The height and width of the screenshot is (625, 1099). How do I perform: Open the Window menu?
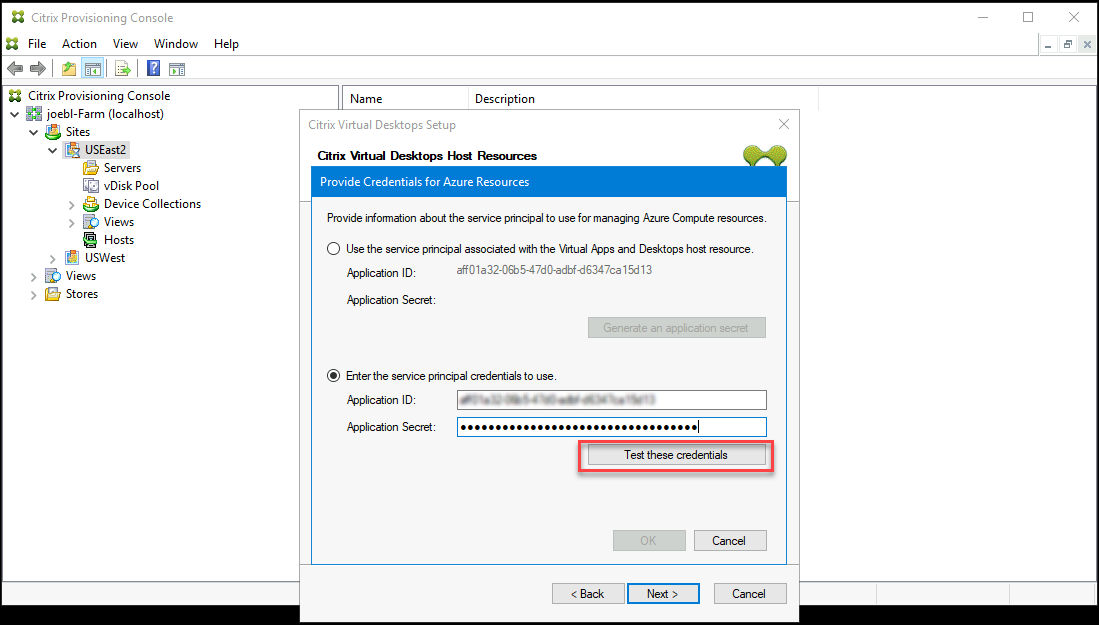[176, 43]
